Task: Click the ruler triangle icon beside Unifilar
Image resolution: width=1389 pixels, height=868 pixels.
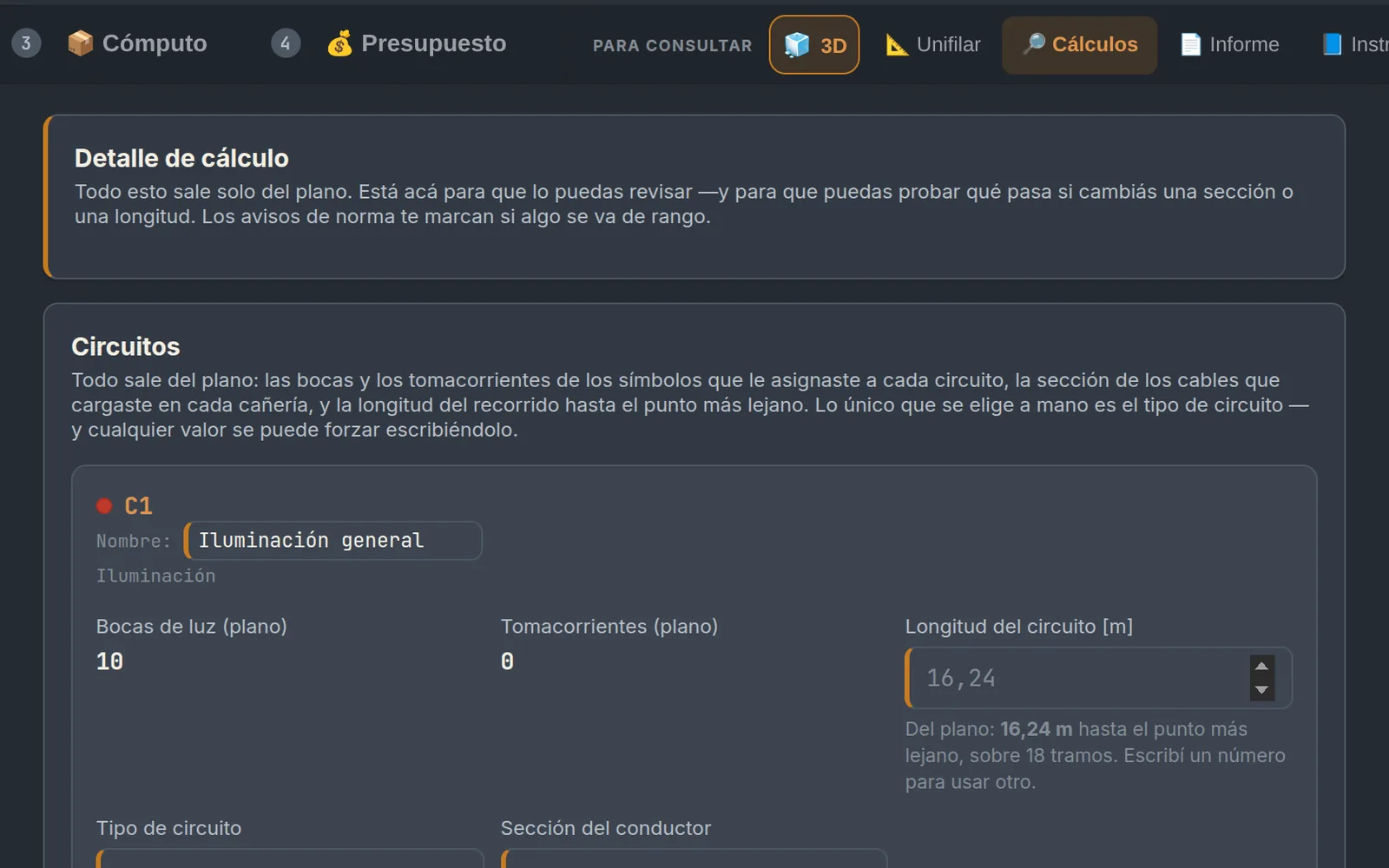Action: (x=897, y=44)
